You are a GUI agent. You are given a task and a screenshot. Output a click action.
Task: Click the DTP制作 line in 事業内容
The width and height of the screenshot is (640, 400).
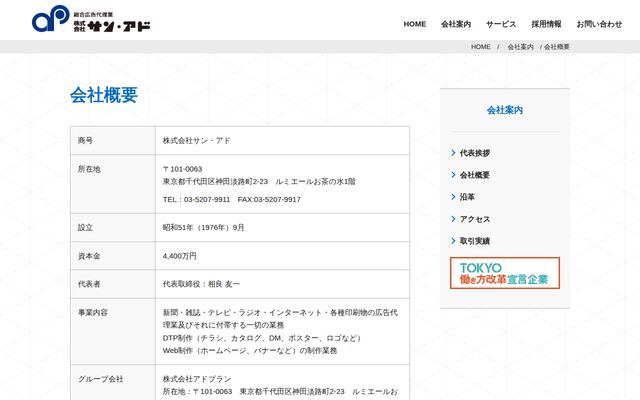click(x=262, y=338)
